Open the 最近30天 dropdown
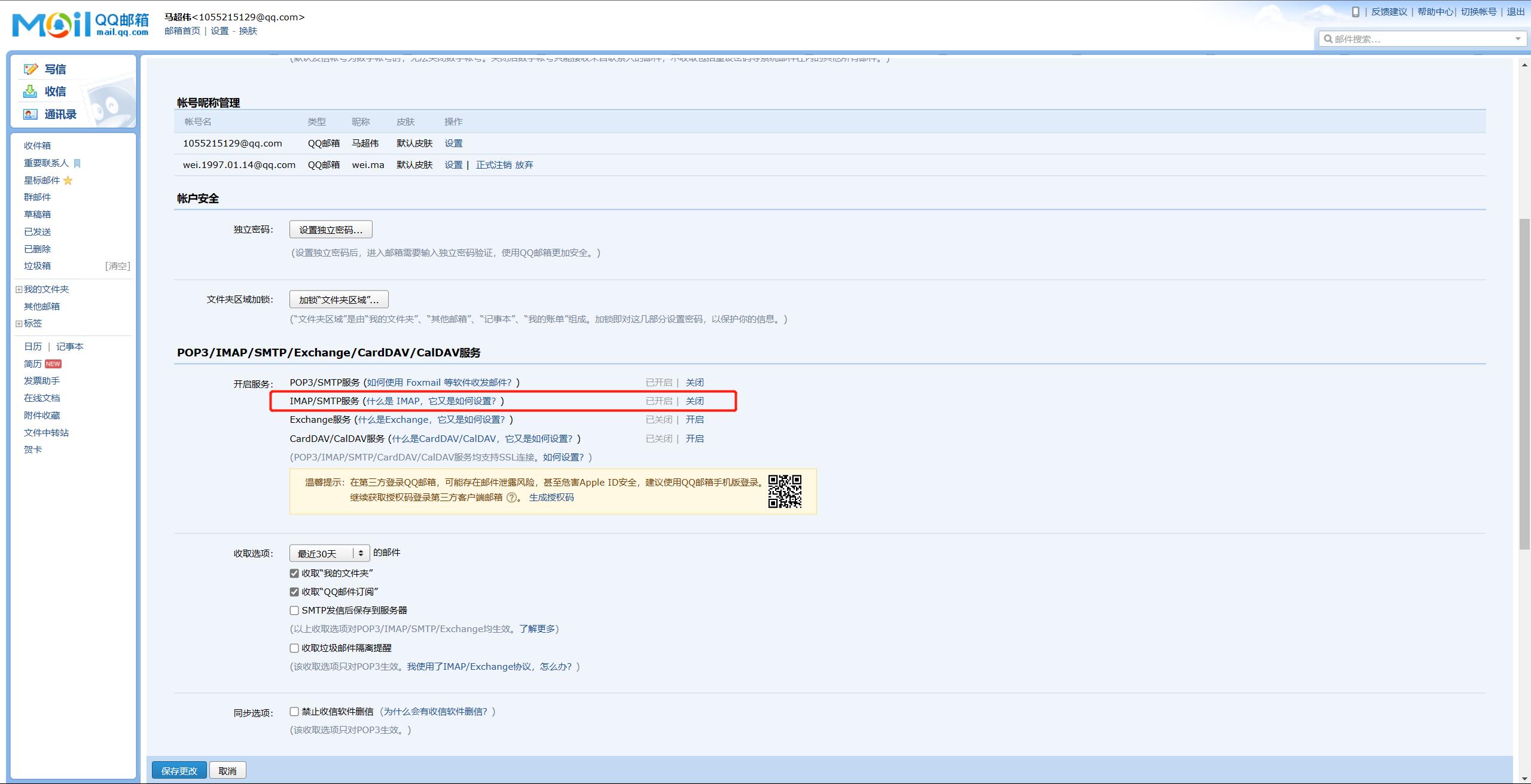The image size is (1531, 784). point(329,554)
